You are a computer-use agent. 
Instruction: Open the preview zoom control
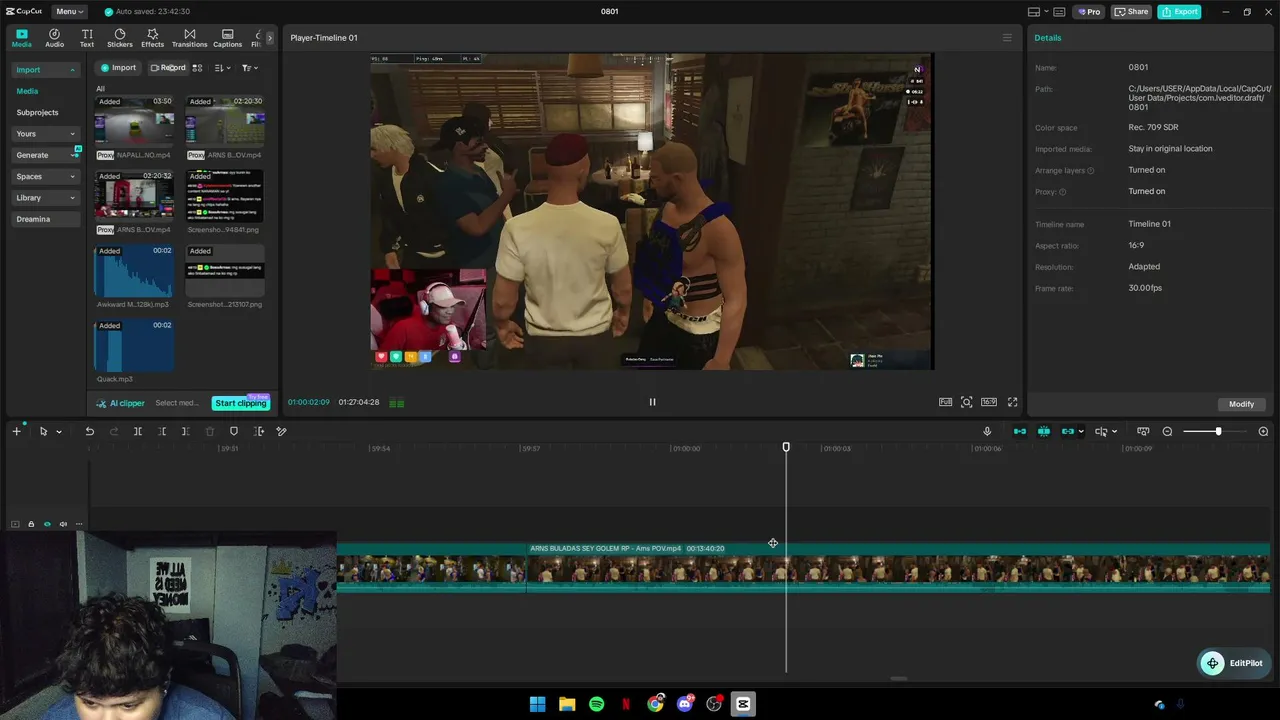(966, 402)
